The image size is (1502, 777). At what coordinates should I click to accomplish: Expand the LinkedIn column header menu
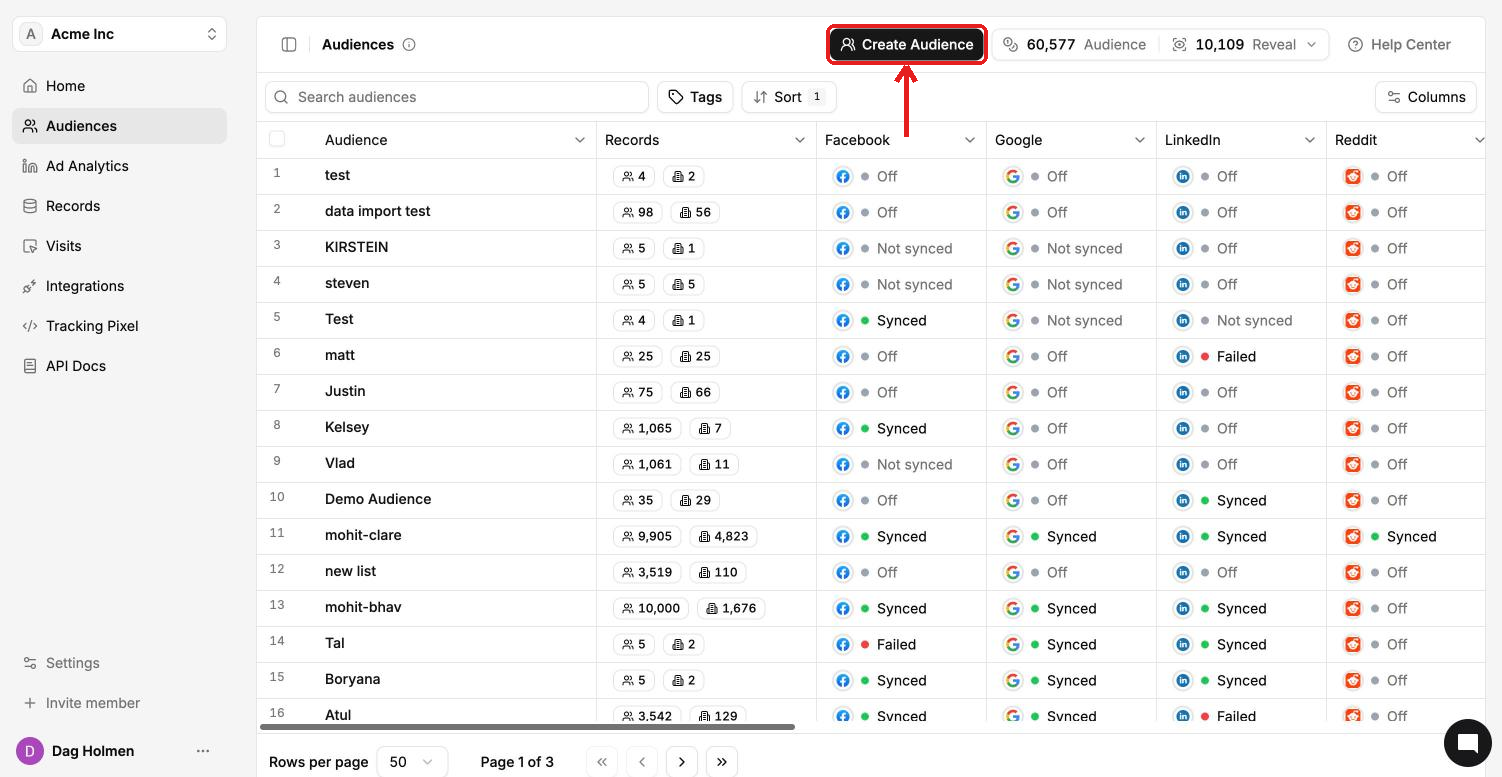coord(1310,140)
